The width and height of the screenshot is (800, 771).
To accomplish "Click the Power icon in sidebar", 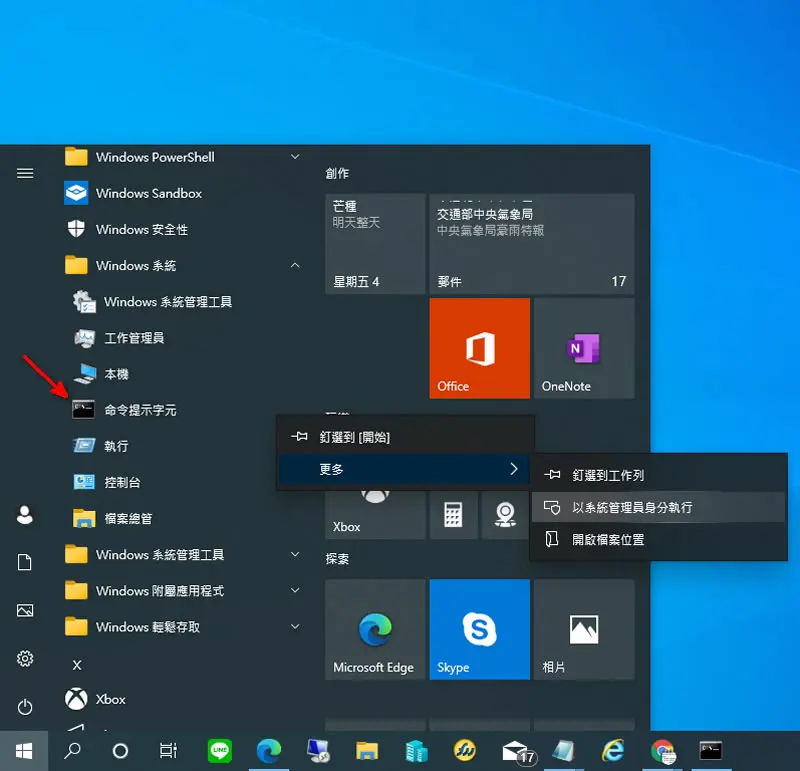I will coord(25,707).
